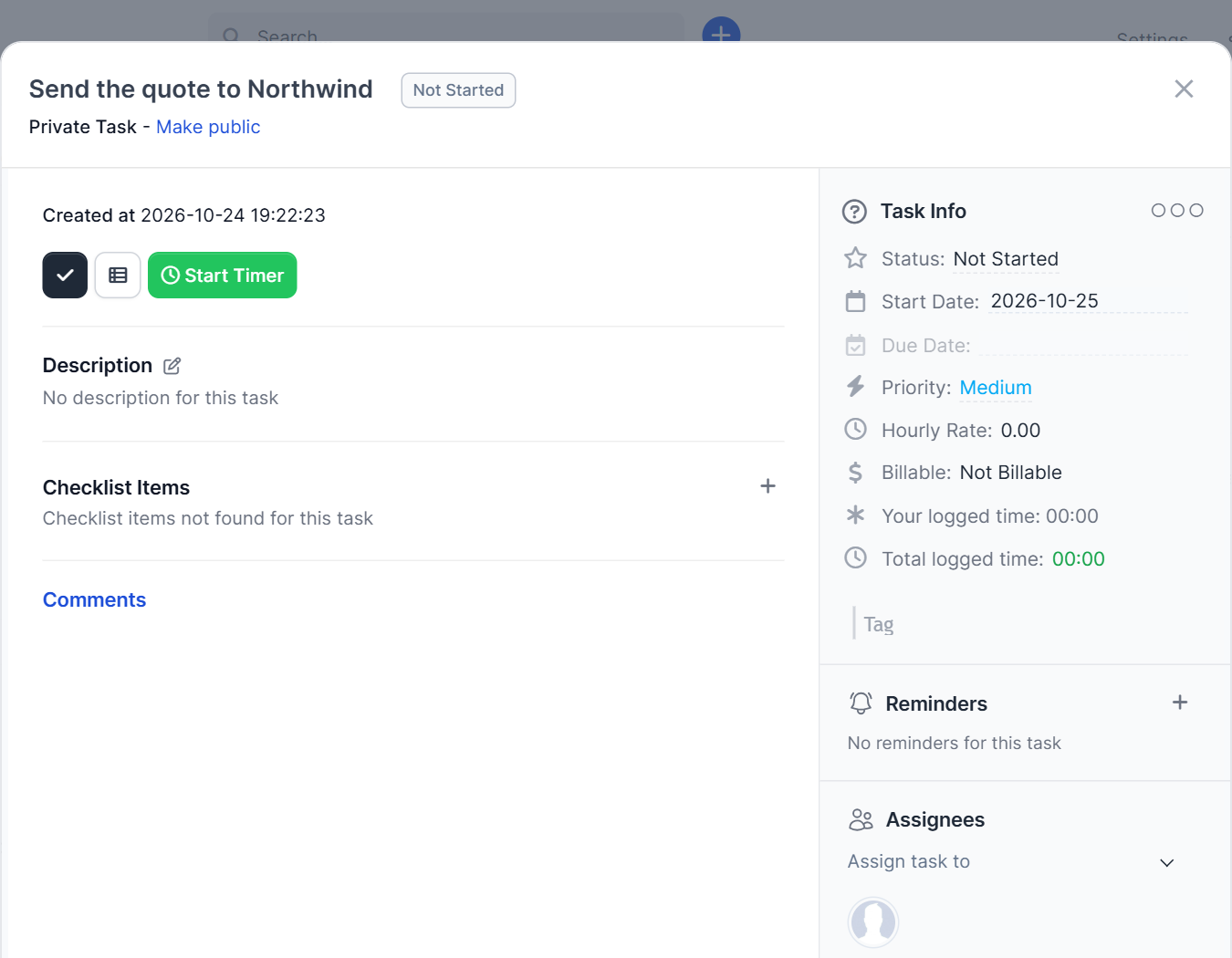This screenshot has height=958, width=1232.
Task: Click the asterisk icon by logged time
Action: click(855, 515)
